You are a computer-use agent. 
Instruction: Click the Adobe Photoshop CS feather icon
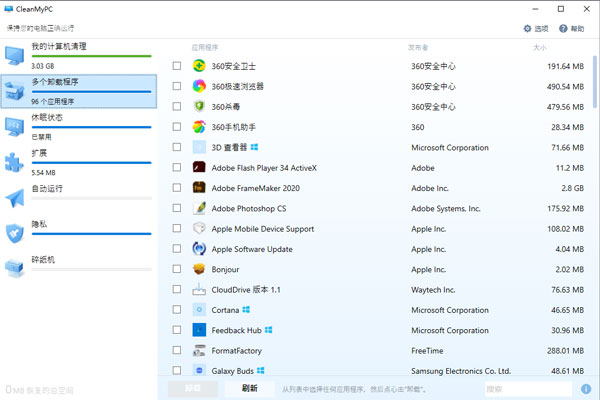click(x=199, y=208)
